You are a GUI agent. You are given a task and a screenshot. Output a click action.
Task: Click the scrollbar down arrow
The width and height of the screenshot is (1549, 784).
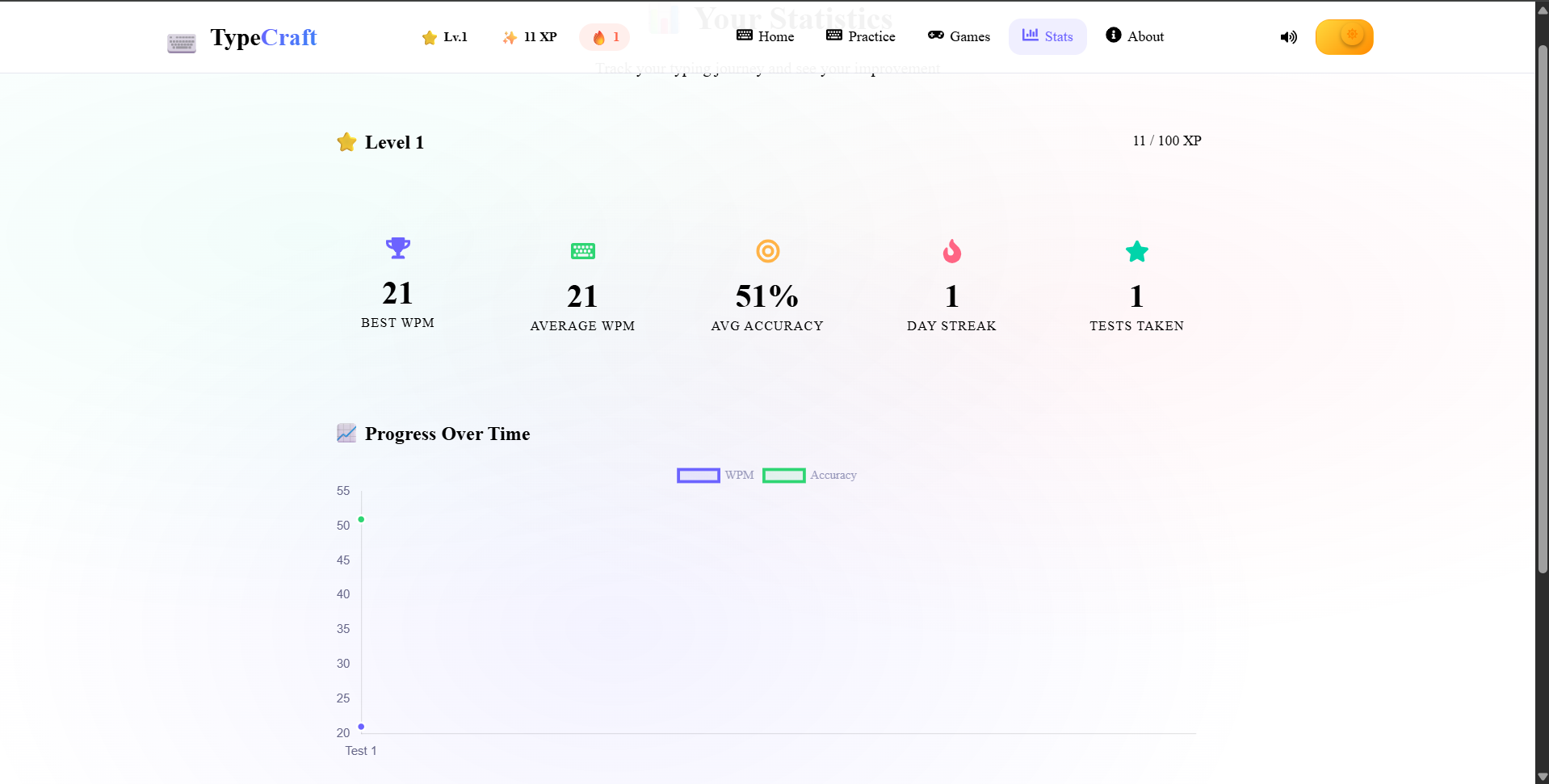1543,777
